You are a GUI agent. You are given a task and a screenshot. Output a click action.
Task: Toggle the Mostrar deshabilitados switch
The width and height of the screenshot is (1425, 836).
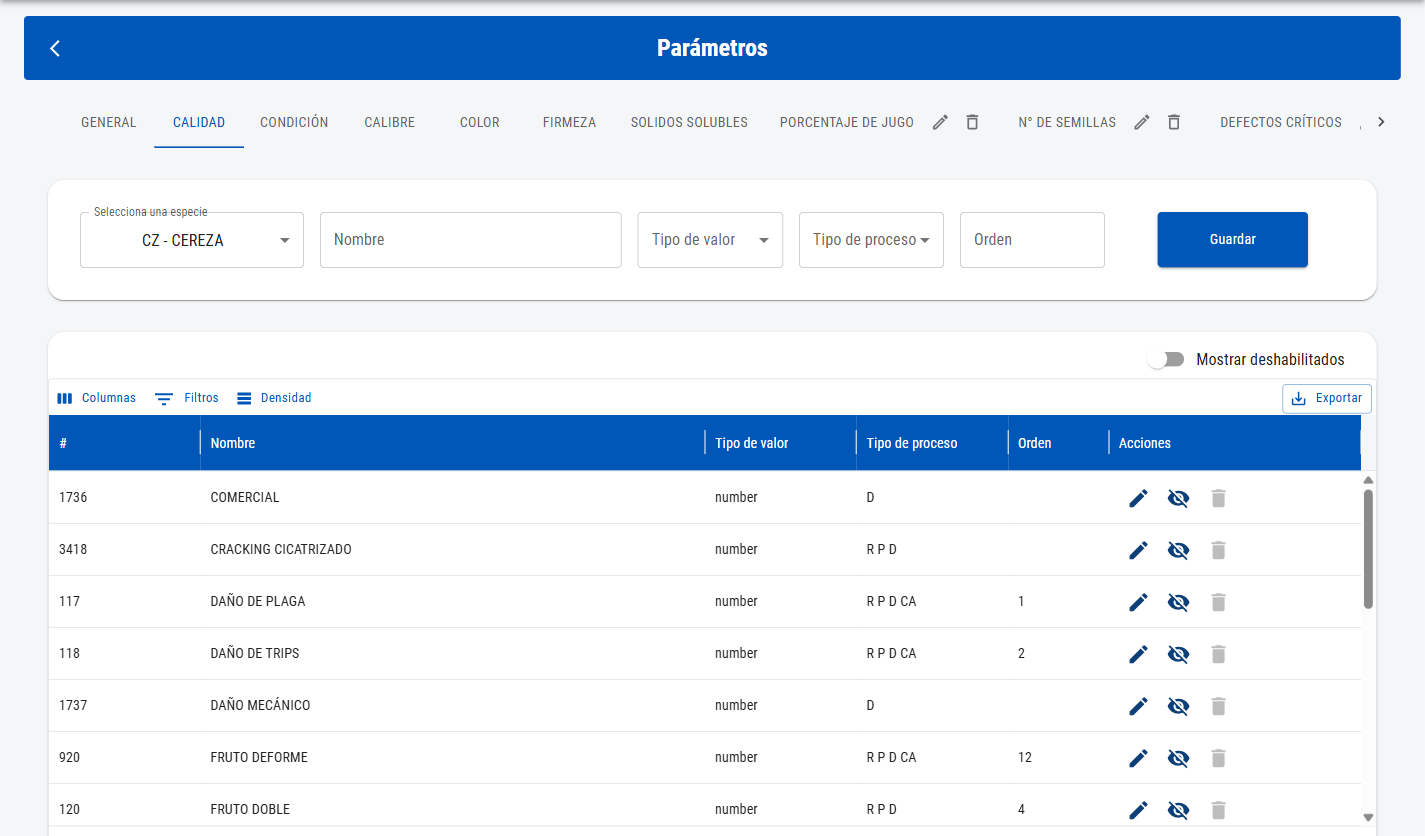point(1166,360)
